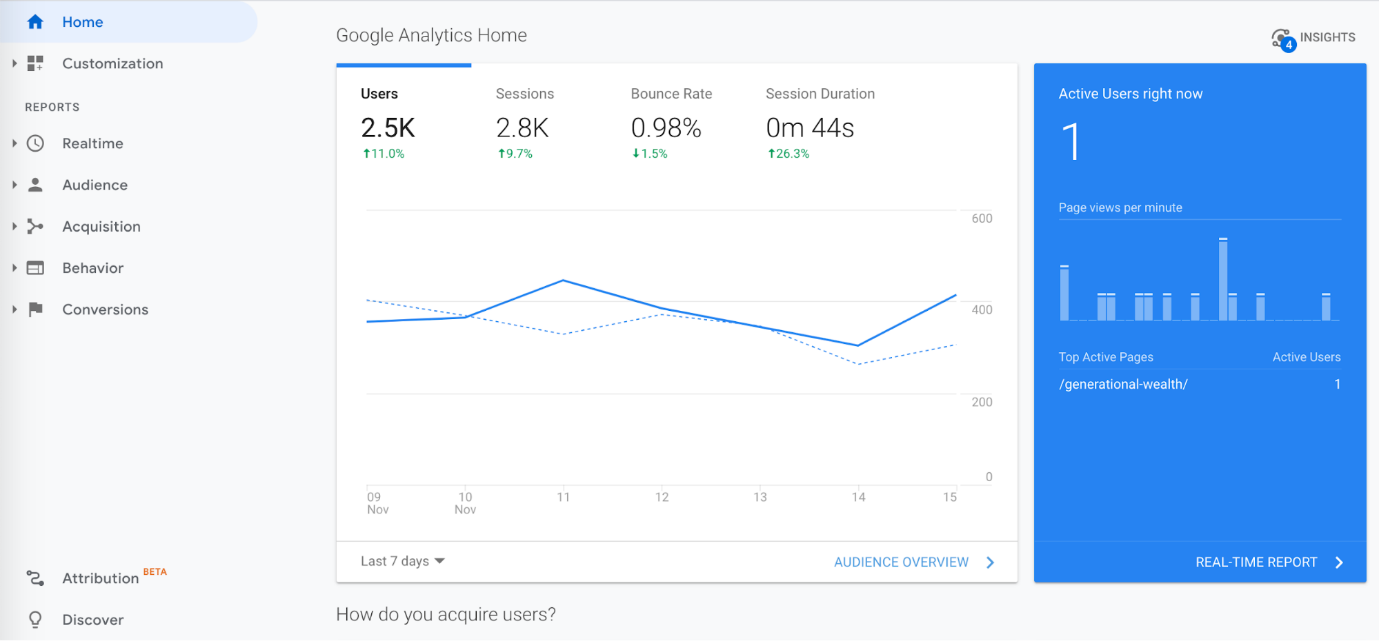Expand the Conversions section arrow
Screen dimensions: 1379x641
point(14,310)
